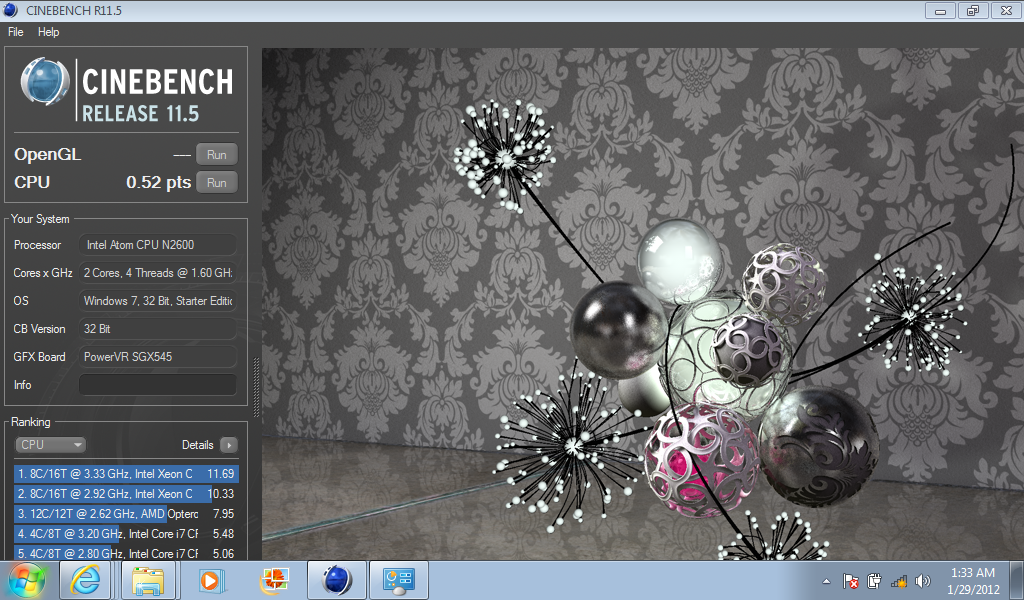Open the Help menu
This screenshot has width=1024, height=600.
(48, 32)
